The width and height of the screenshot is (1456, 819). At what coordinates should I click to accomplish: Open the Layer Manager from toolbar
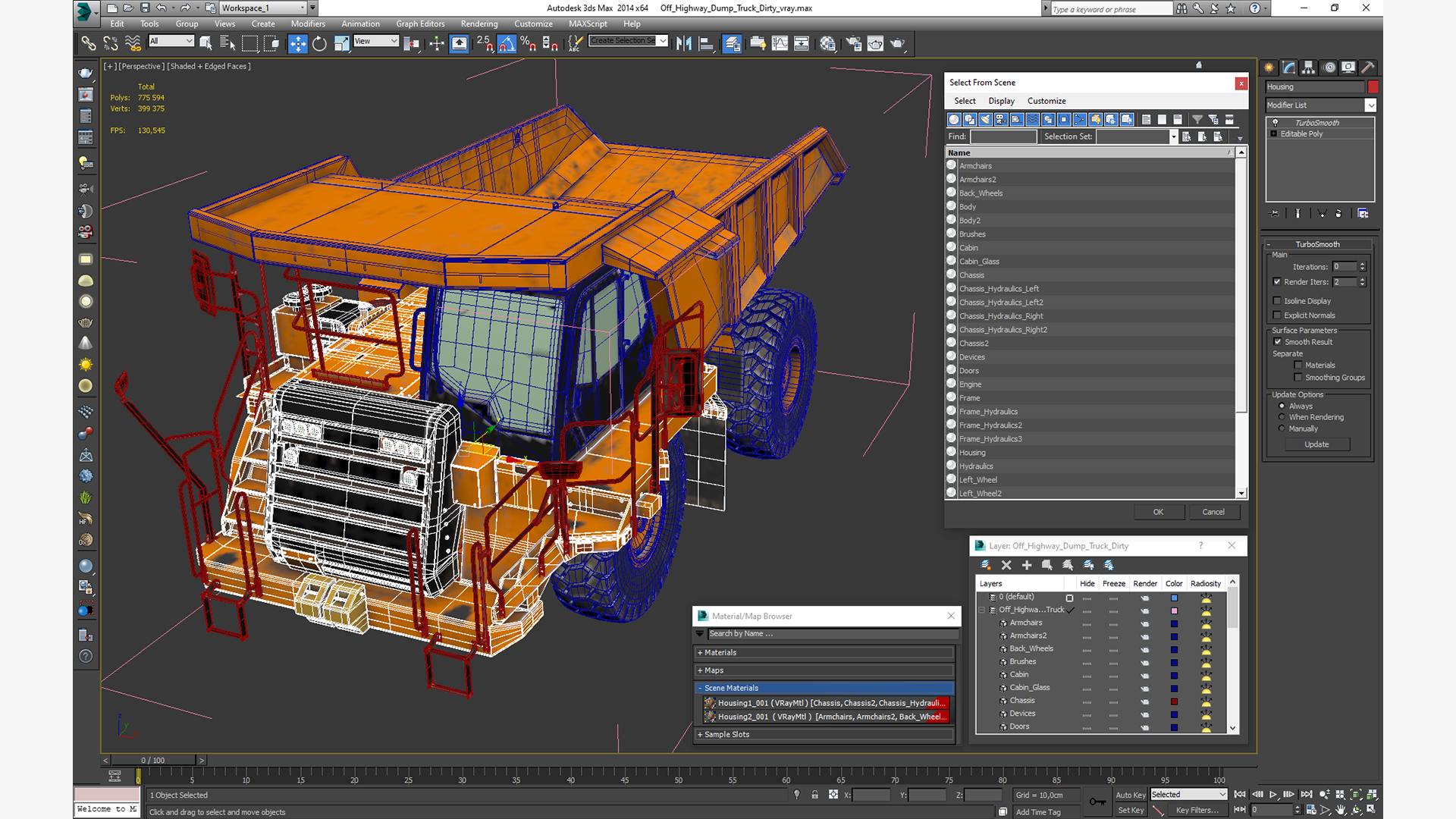(x=732, y=43)
